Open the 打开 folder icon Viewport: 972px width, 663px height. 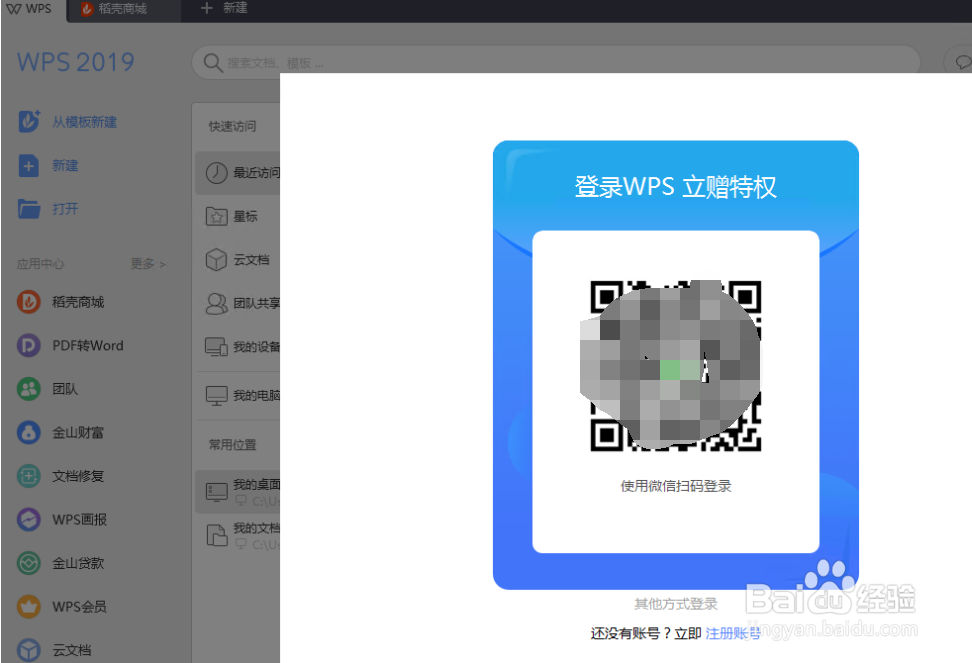click(29, 209)
